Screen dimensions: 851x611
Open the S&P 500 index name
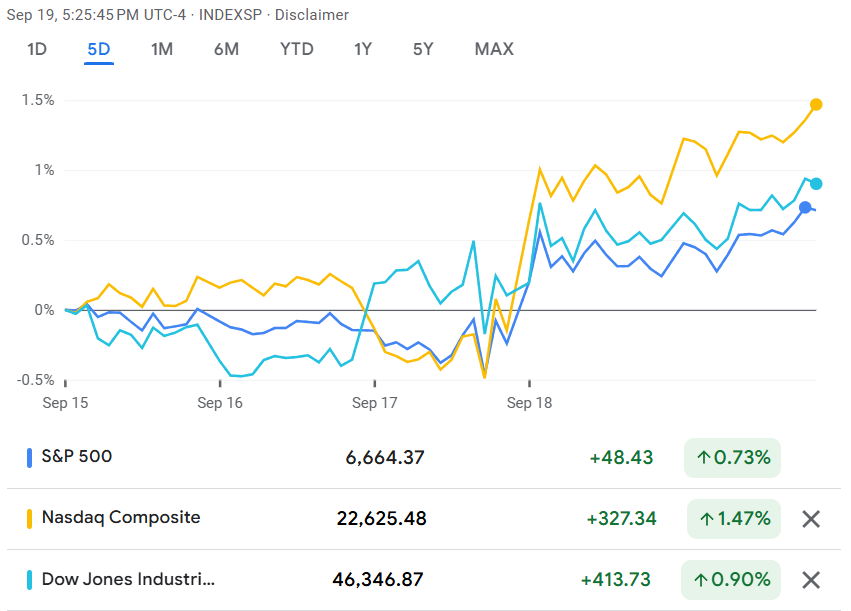pos(77,457)
